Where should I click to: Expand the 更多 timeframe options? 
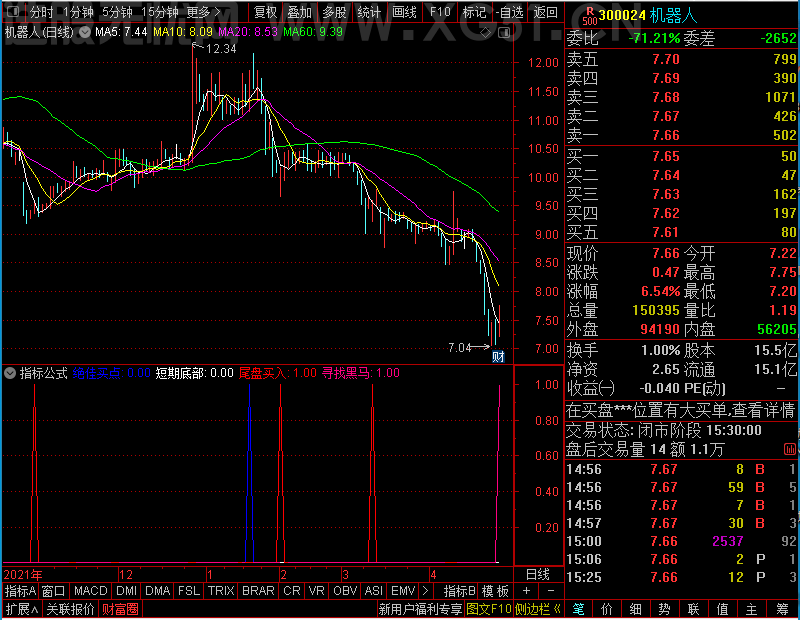point(203,12)
